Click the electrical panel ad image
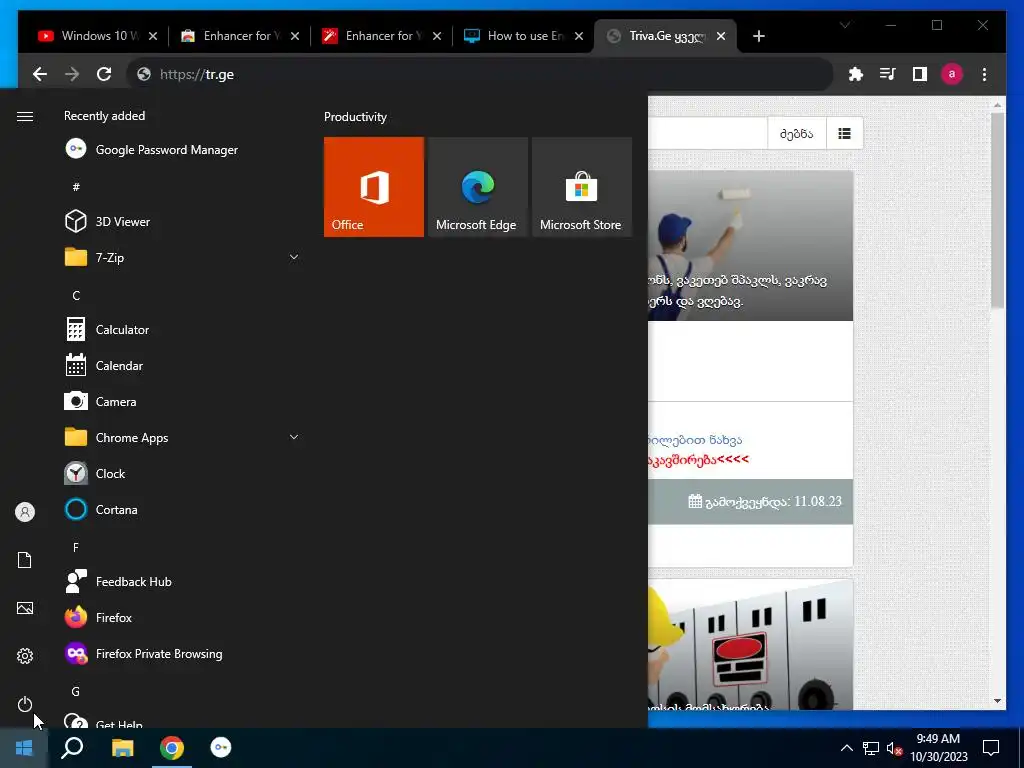1024x768 pixels. pyautogui.click(x=750, y=645)
